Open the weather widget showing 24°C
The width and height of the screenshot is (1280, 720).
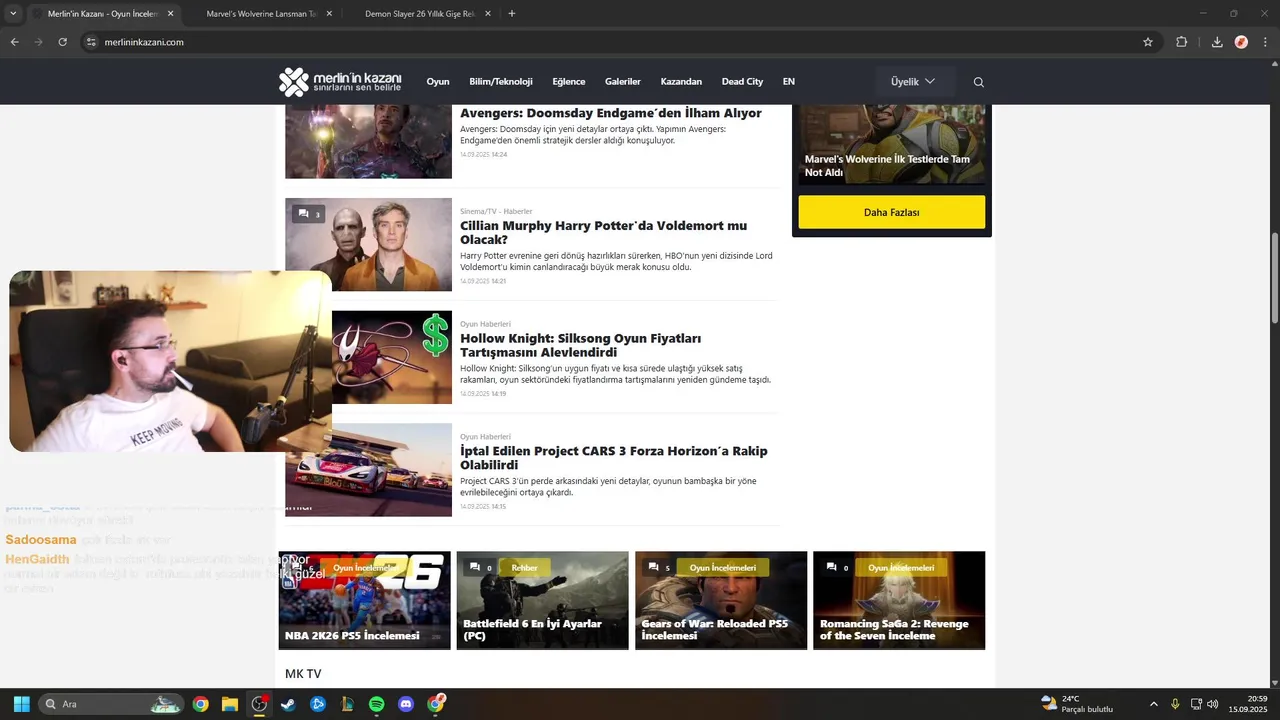1077,704
